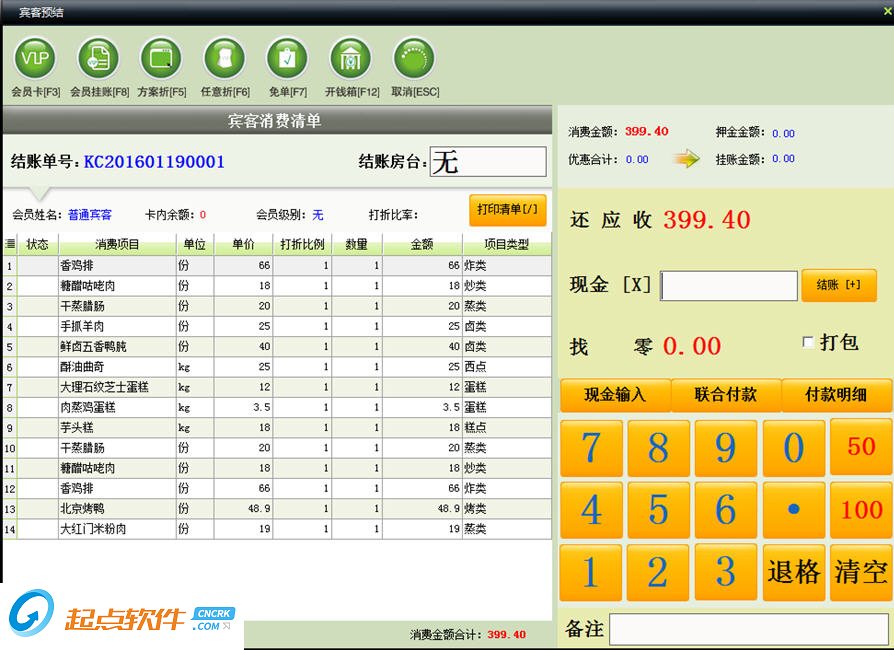Click the 退格 backspace key
894x650 pixels.
click(794, 572)
